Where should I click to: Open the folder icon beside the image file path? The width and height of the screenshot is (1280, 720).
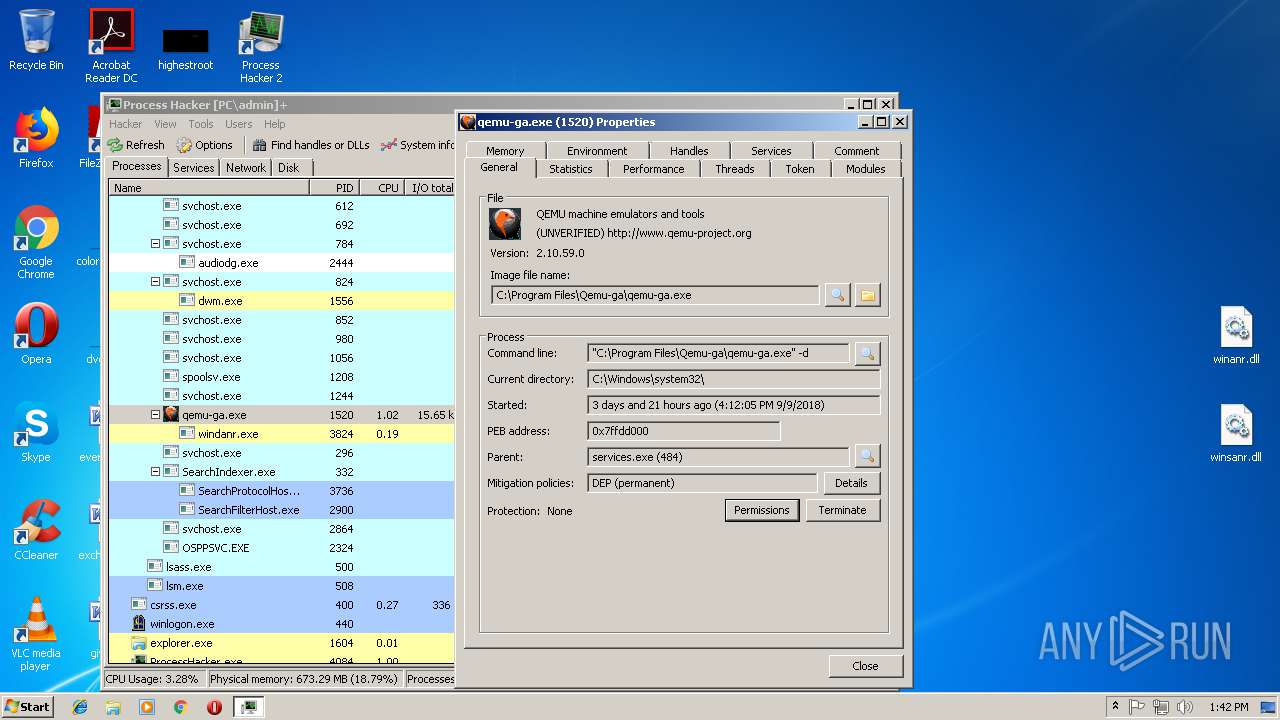(867, 295)
